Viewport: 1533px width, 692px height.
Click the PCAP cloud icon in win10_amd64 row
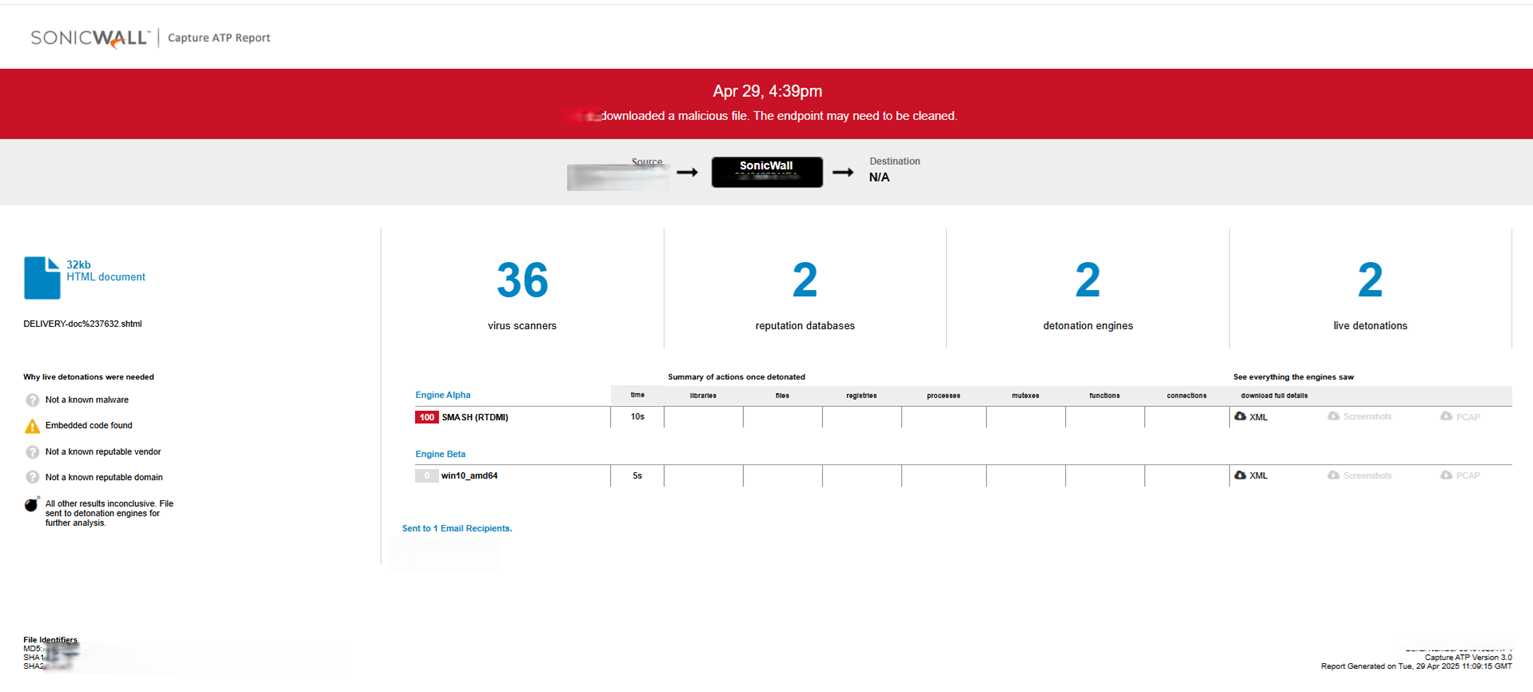1446,475
